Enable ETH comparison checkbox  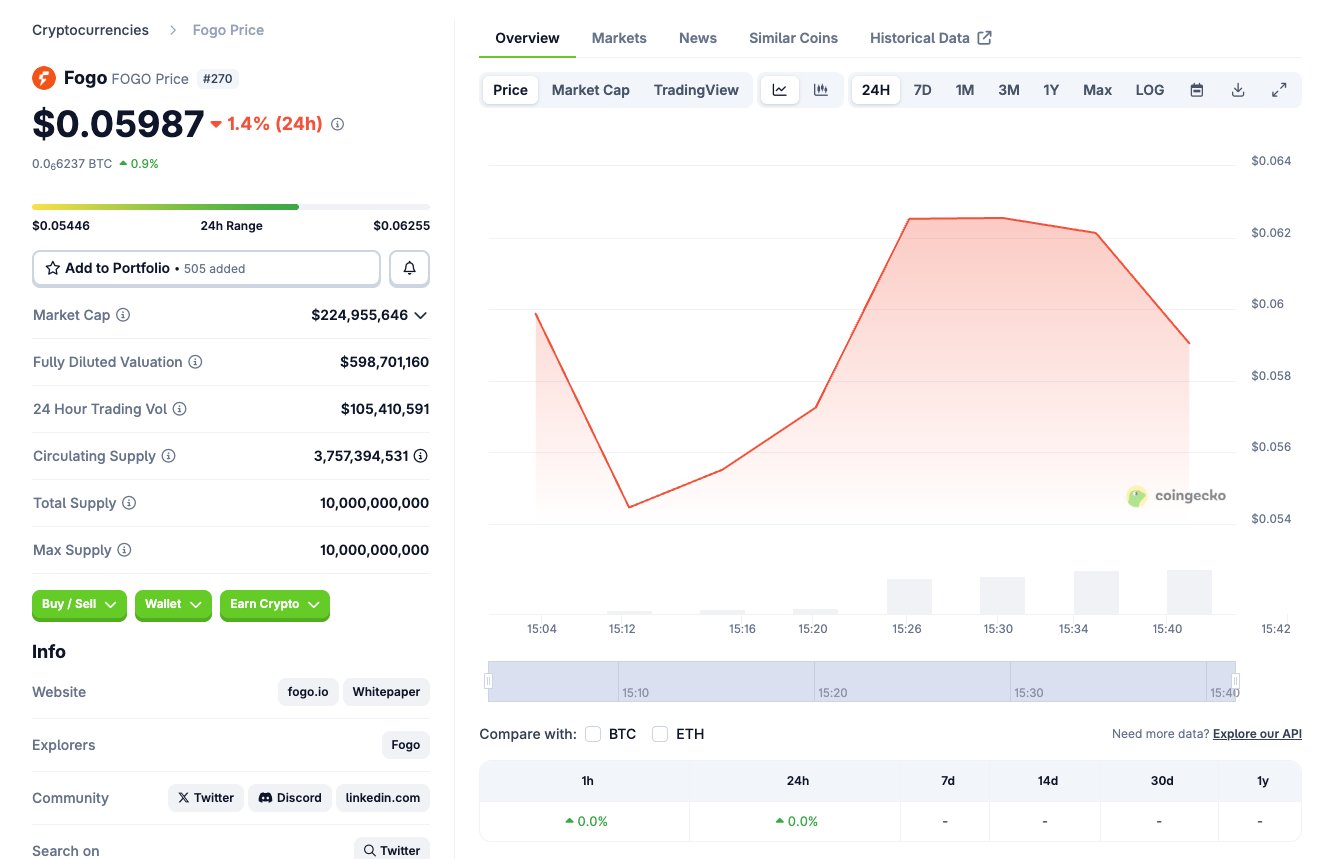(660, 734)
